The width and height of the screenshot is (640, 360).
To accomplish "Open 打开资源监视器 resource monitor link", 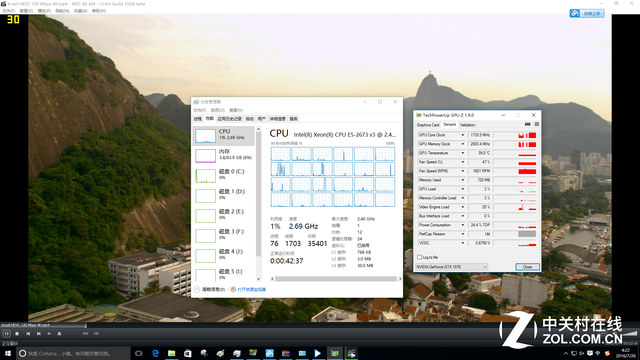I will [248, 289].
